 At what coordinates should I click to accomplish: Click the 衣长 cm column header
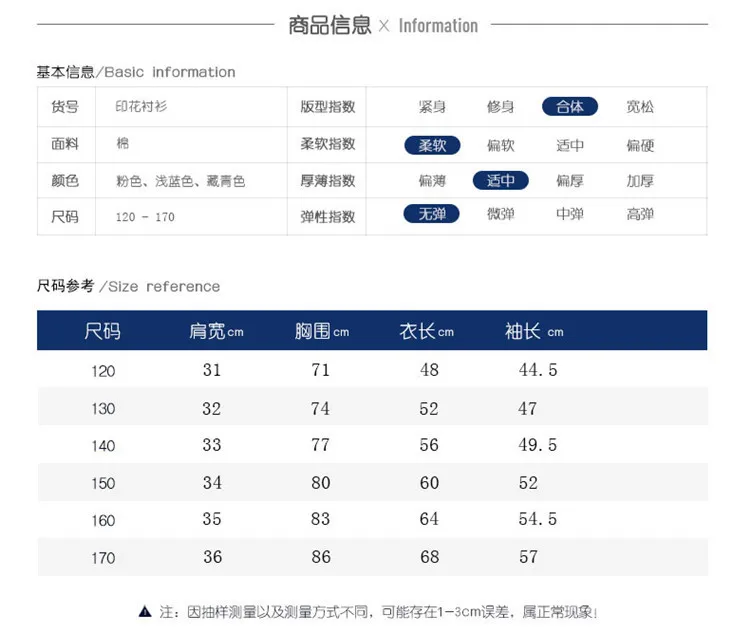[x=427, y=331]
